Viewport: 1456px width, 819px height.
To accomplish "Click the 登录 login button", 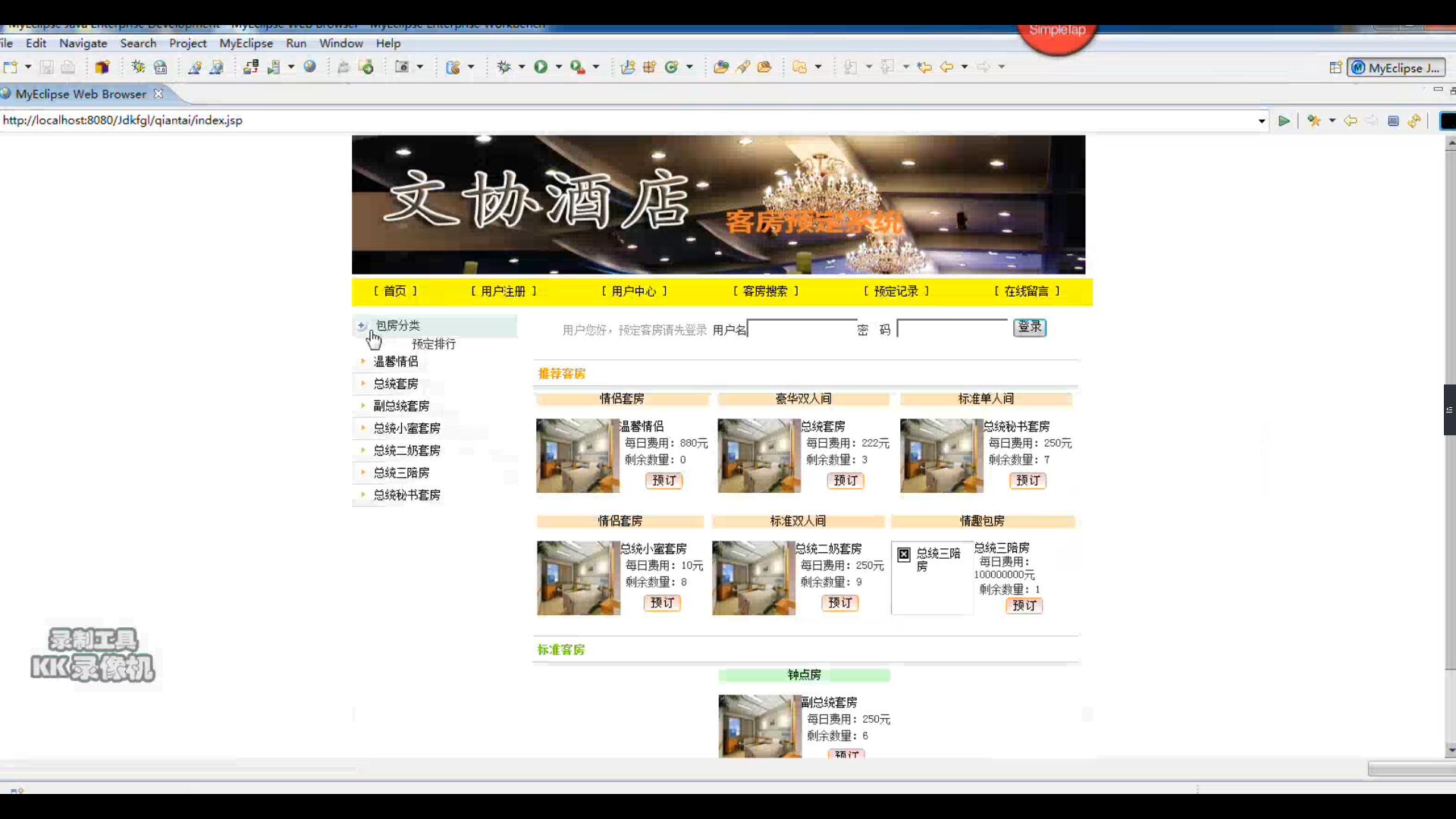I will (x=1030, y=327).
